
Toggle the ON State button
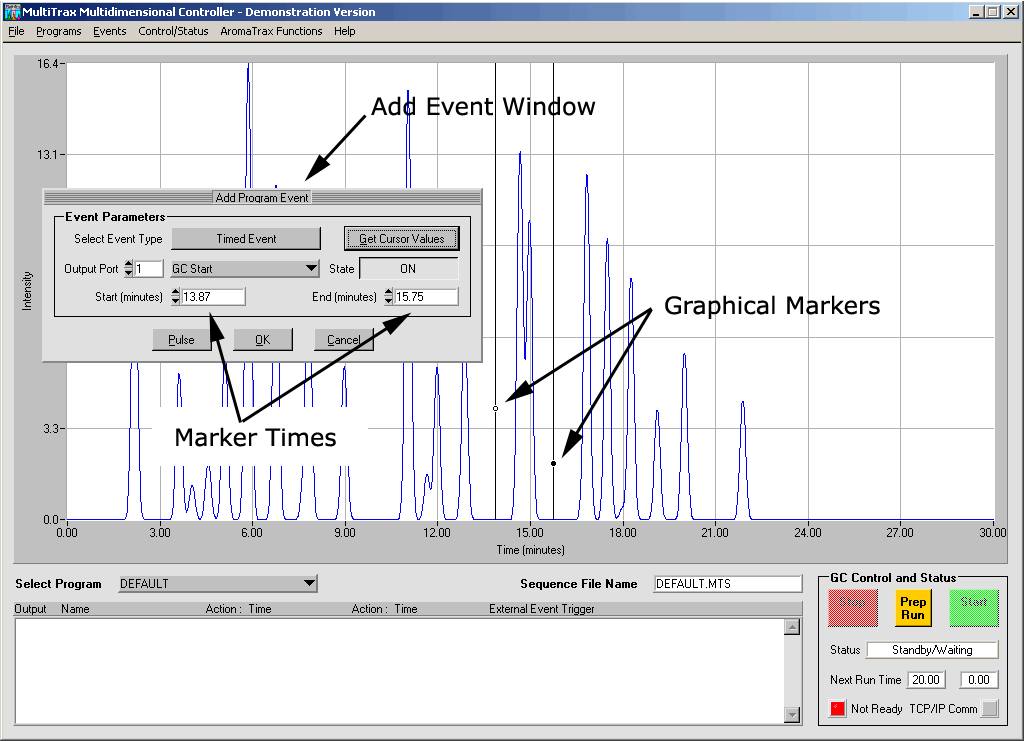[408, 269]
